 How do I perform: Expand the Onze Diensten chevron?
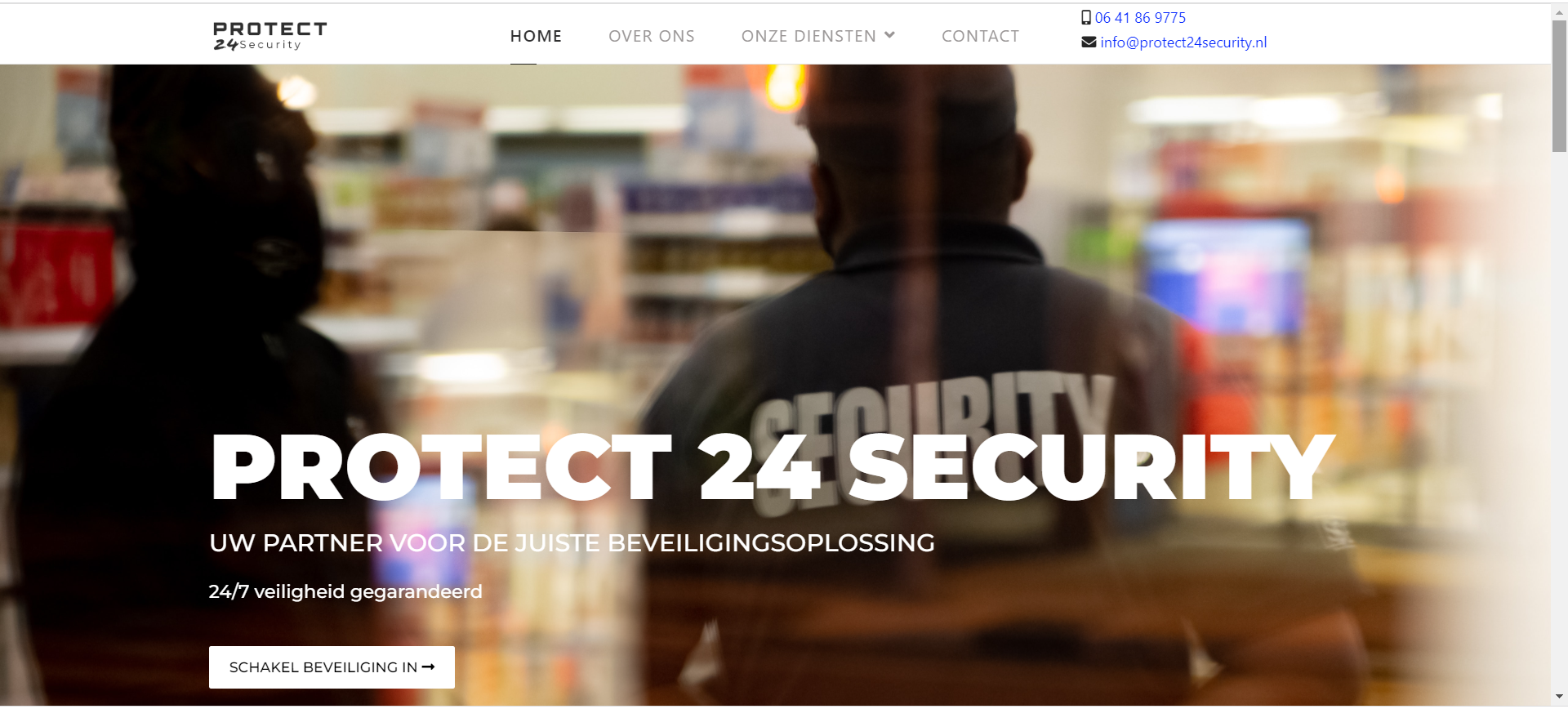(889, 35)
